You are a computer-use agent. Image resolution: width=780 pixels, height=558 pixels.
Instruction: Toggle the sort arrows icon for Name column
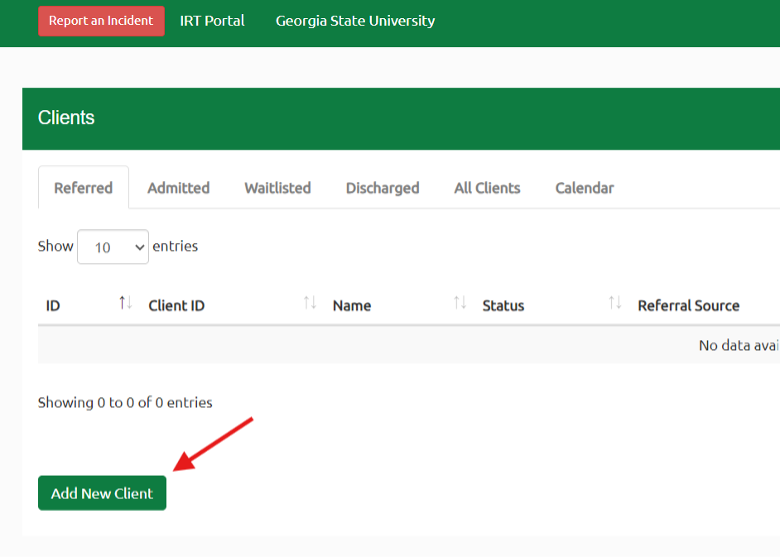pos(460,303)
